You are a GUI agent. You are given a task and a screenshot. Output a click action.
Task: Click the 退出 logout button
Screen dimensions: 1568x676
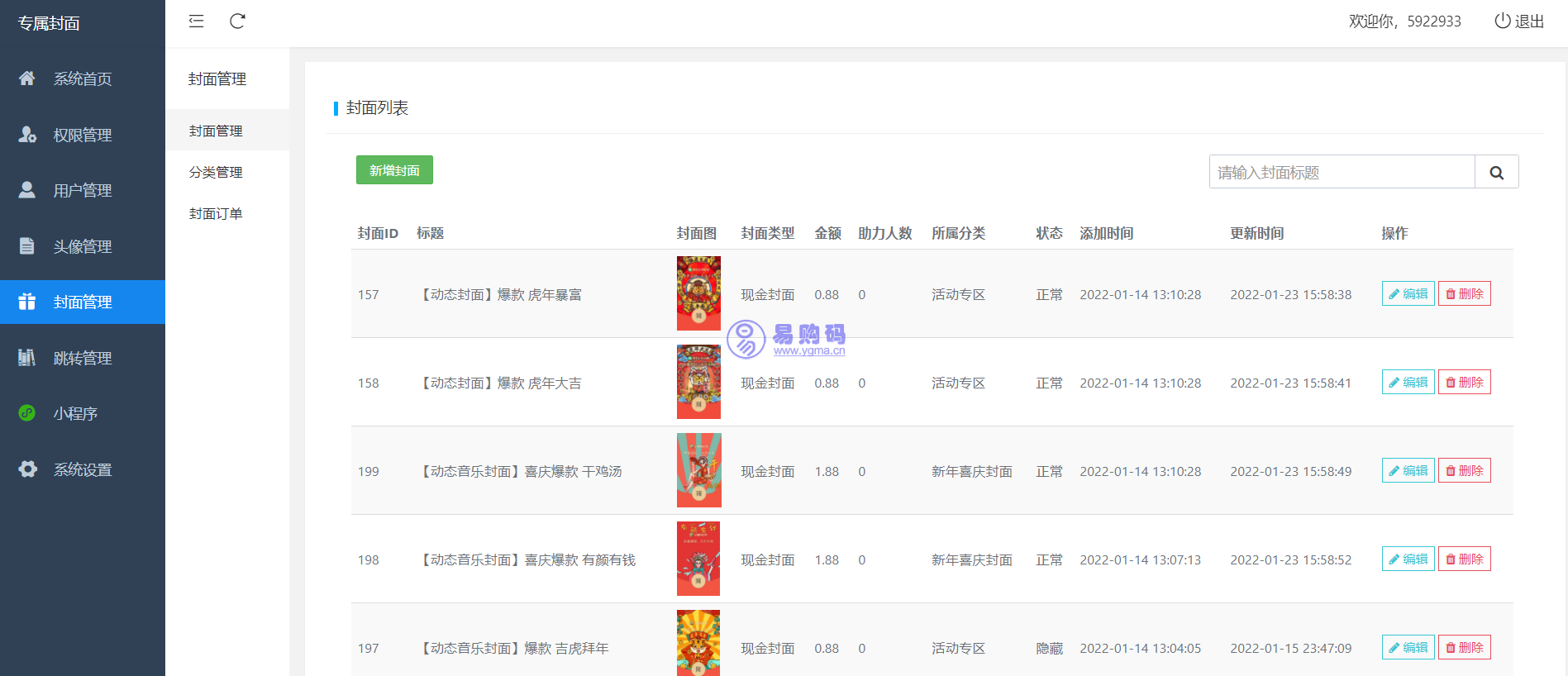[x=1519, y=21]
